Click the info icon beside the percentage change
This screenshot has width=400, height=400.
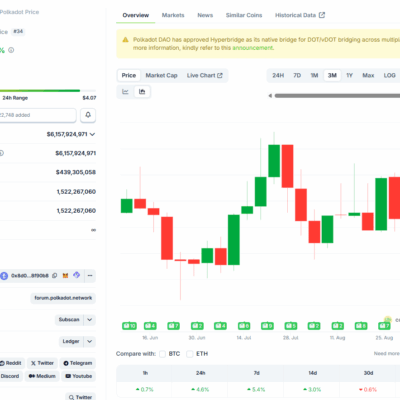(11, 50)
